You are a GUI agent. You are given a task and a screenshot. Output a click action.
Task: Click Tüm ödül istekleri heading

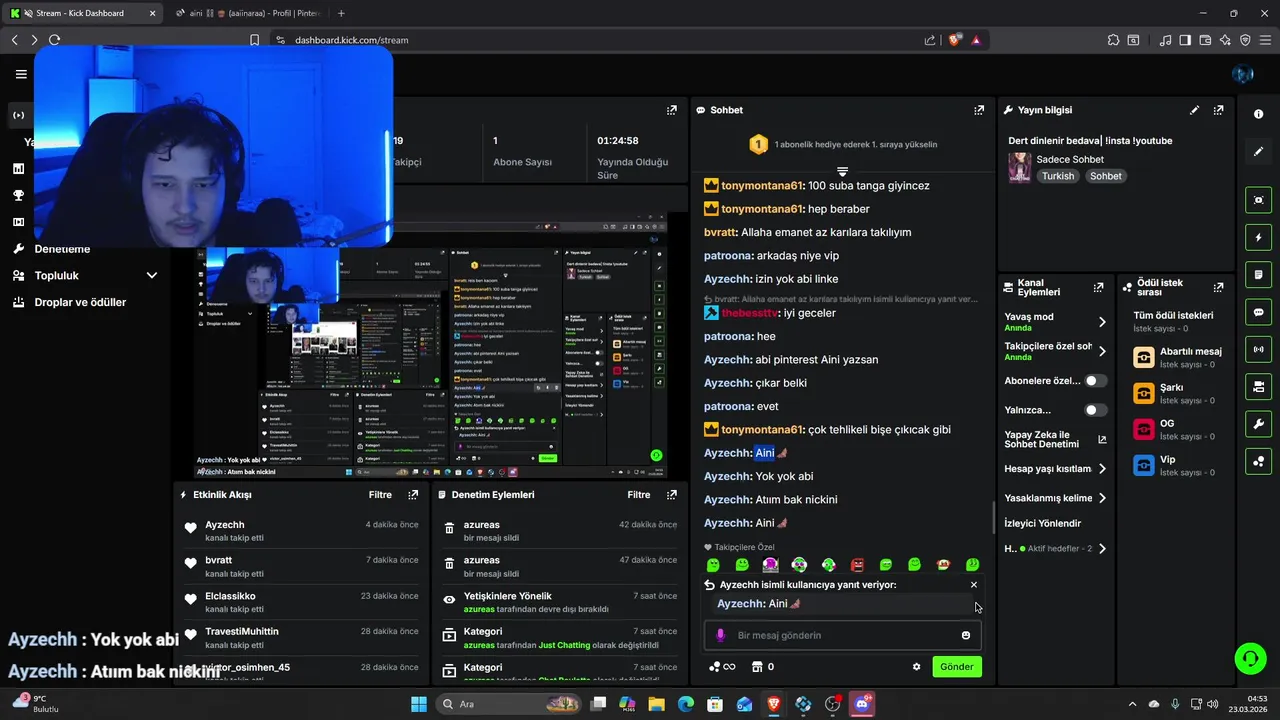[1173, 315]
